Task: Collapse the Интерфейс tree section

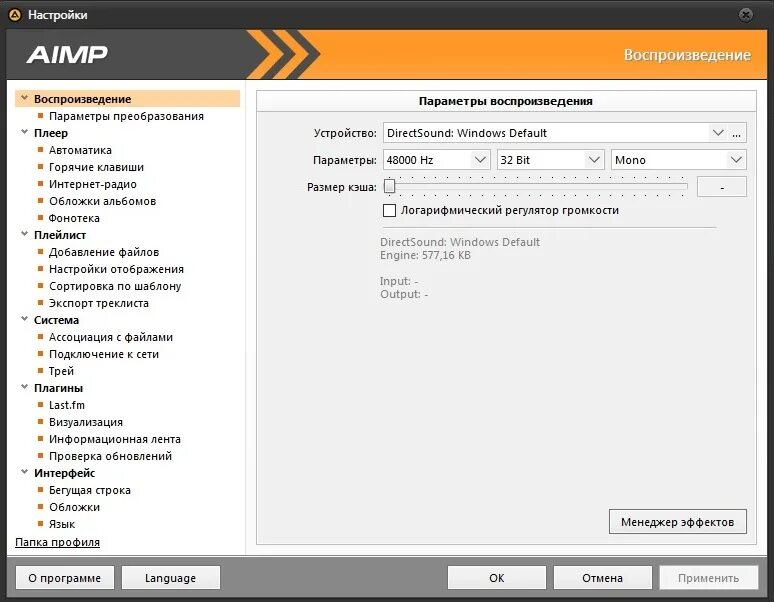Action: coord(24,472)
